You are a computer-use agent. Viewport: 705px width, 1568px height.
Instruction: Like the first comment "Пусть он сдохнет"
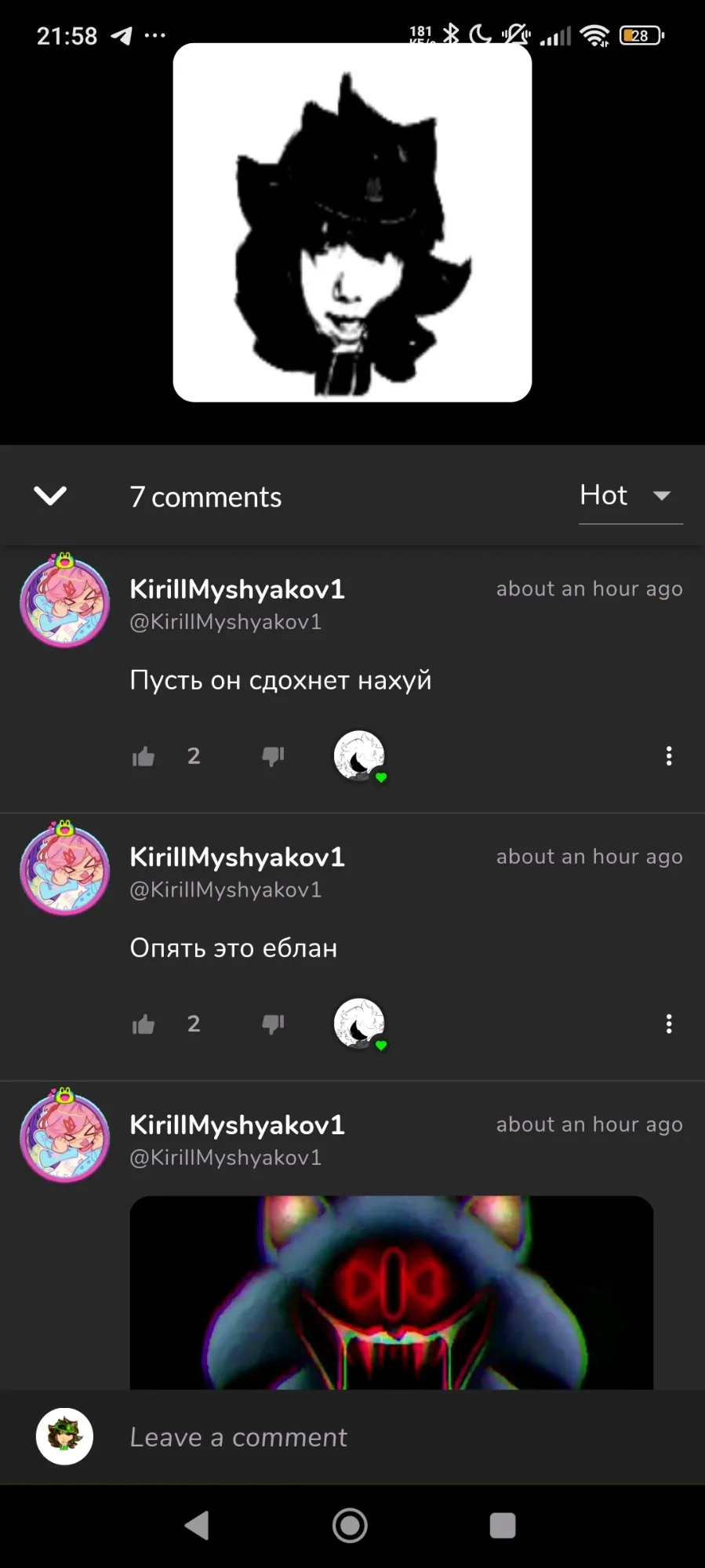pyautogui.click(x=144, y=756)
